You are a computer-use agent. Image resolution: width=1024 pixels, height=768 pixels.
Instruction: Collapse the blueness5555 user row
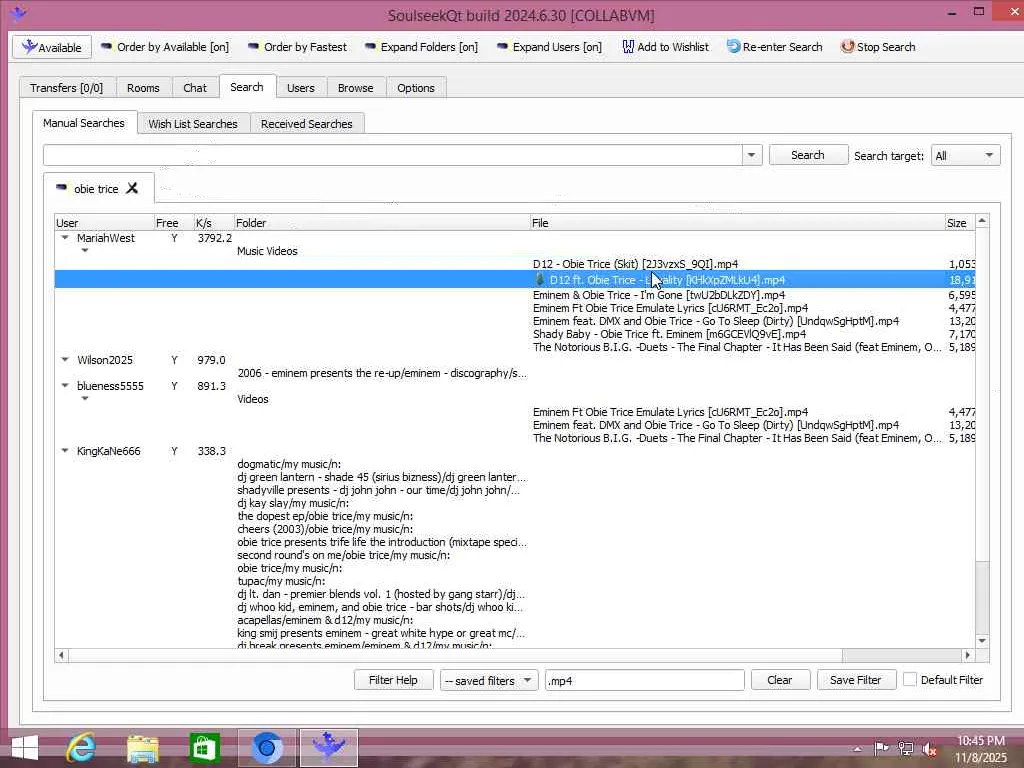(x=65, y=386)
